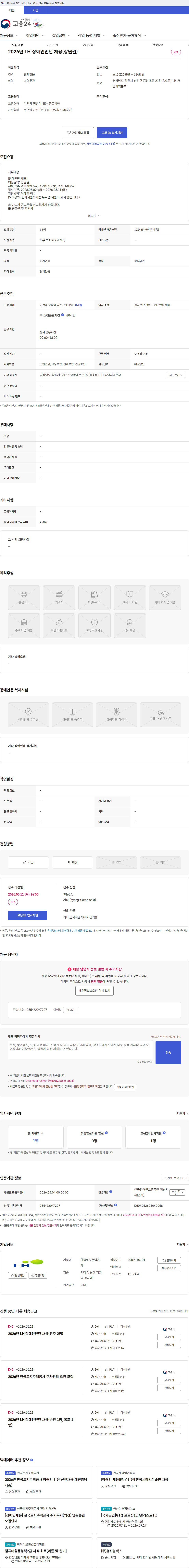
Task: Select the 기업 tab at top
Action: [35, 10]
